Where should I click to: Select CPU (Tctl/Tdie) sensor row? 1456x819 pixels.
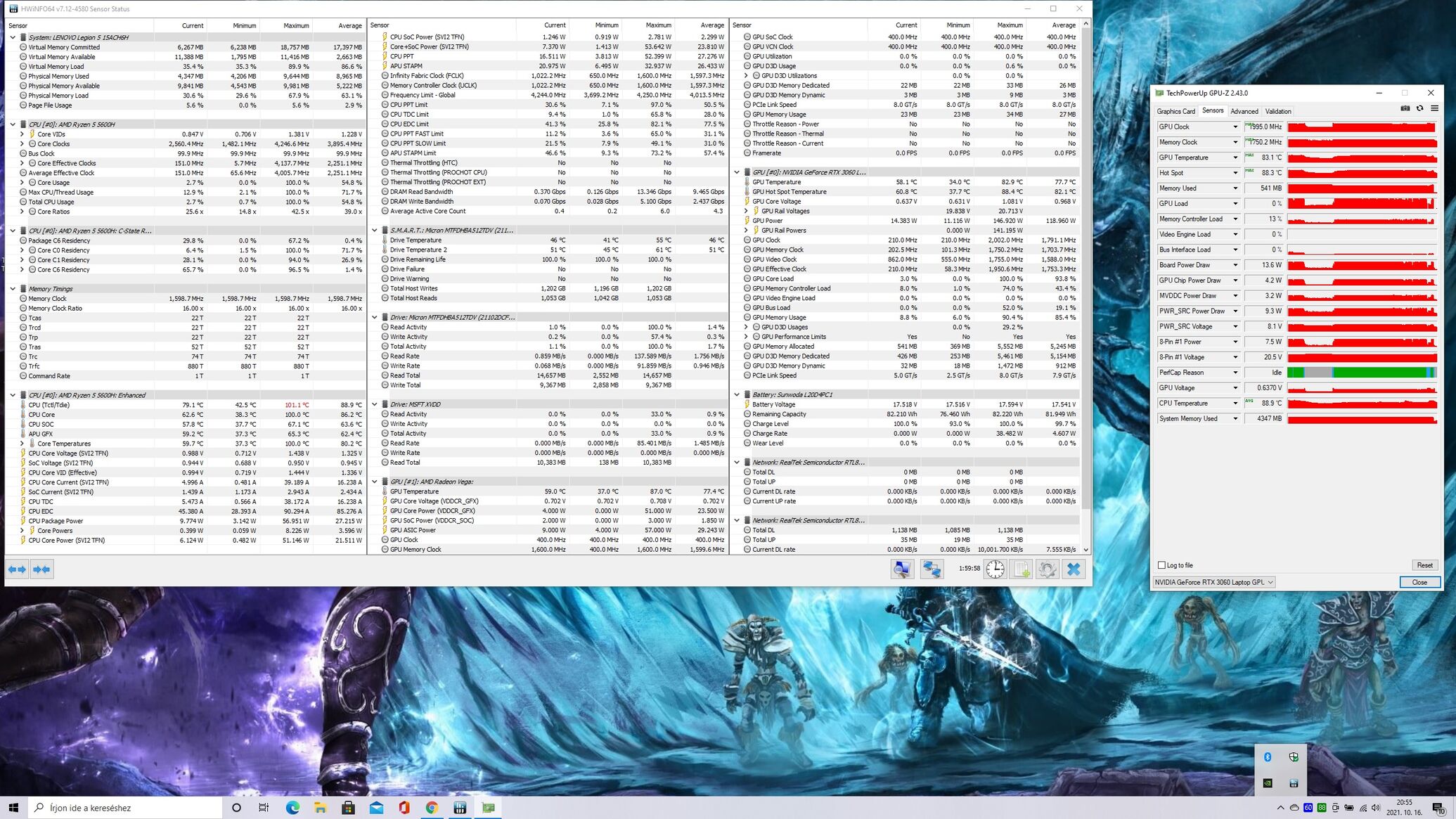[186, 405]
